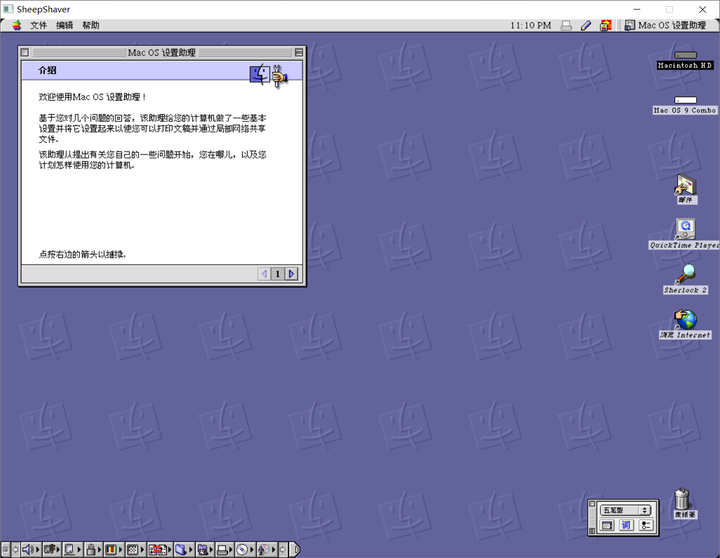720x558 pixels.
Task: Open the 帮助 menu
Action: point(91,25)
